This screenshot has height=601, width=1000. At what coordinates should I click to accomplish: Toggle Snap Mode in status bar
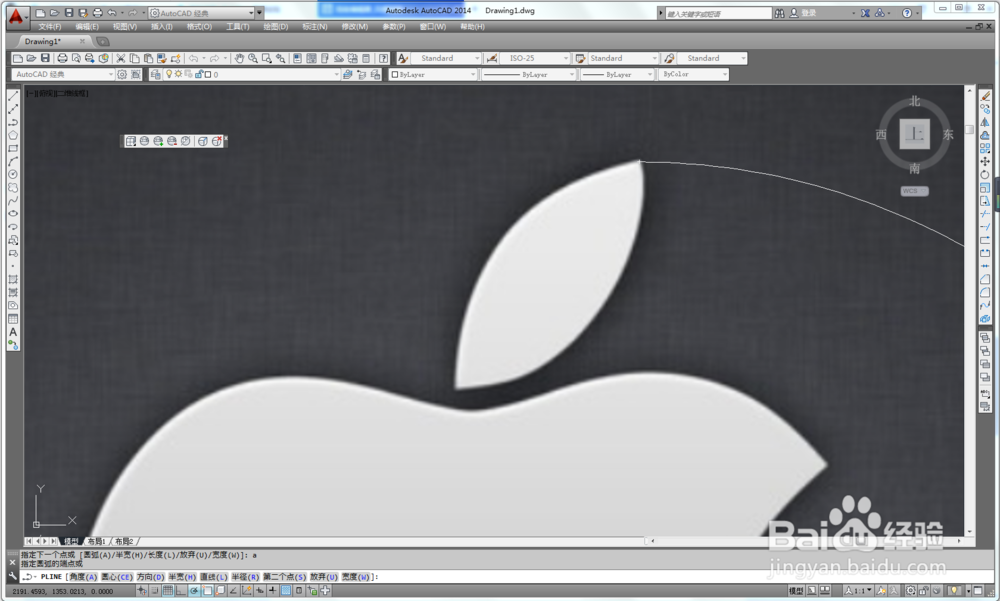[x=155, y=591]
